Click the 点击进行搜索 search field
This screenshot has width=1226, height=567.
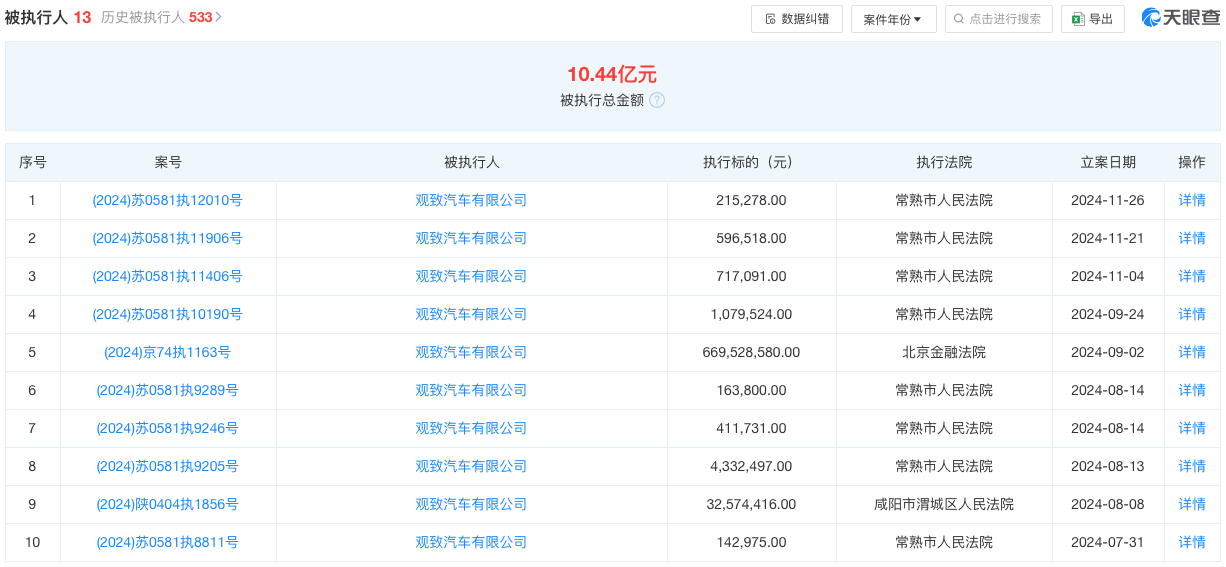tap(999, 19)
